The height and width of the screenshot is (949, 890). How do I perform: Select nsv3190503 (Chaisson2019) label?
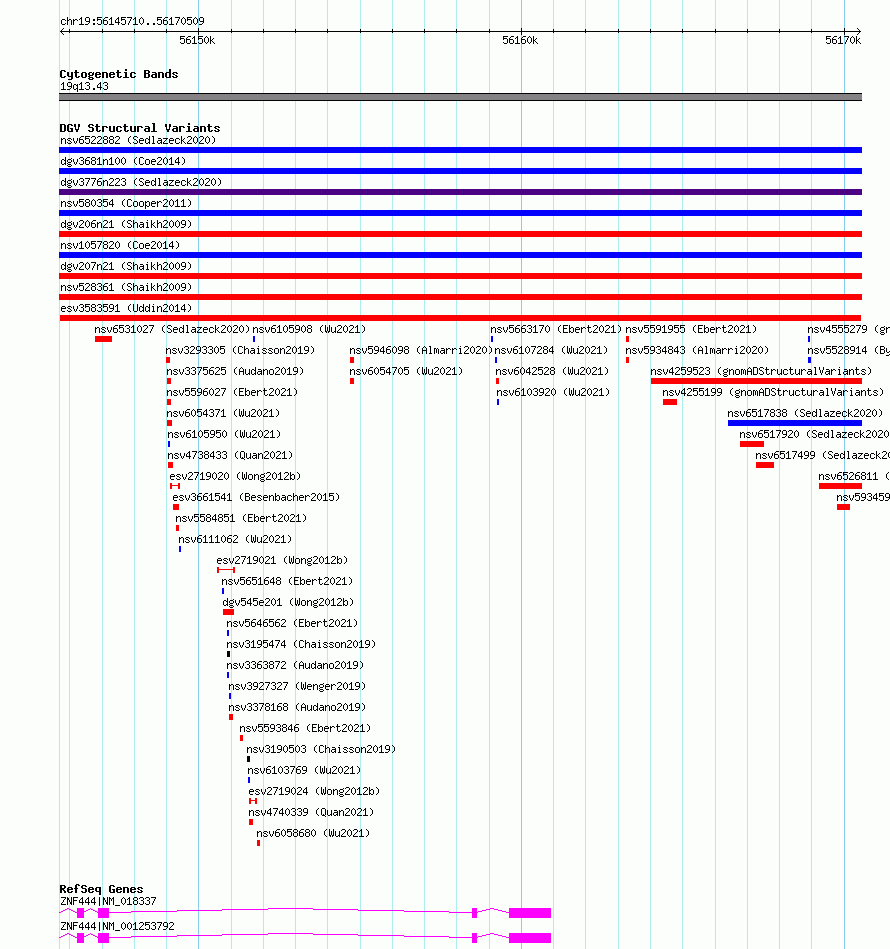[321, 749]
